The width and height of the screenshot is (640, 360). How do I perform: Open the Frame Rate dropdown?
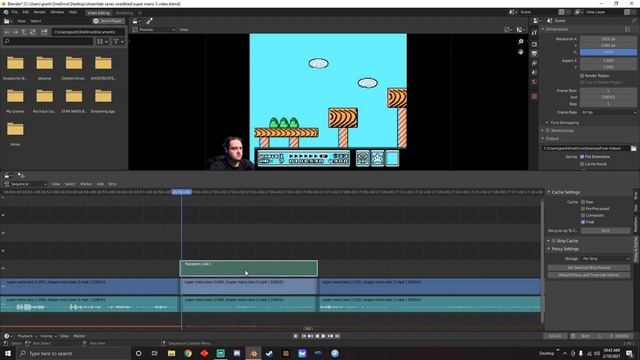click(x=608, y=112)
